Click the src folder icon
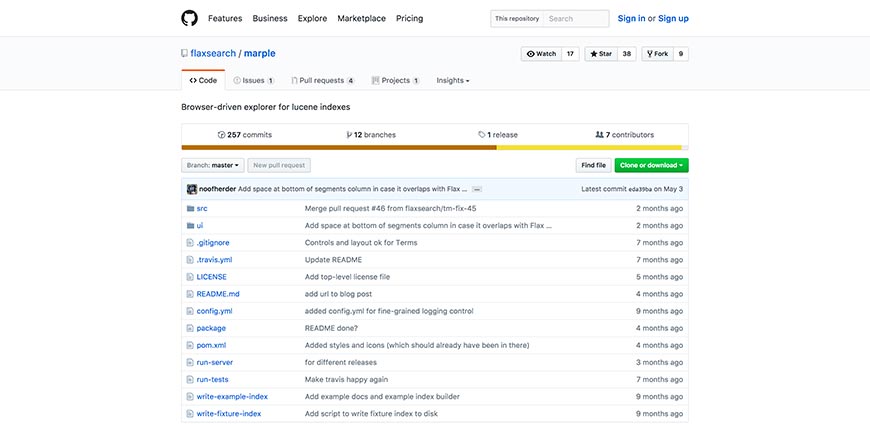The height and width of the screenshot is (424, 870). click(190, 208)
